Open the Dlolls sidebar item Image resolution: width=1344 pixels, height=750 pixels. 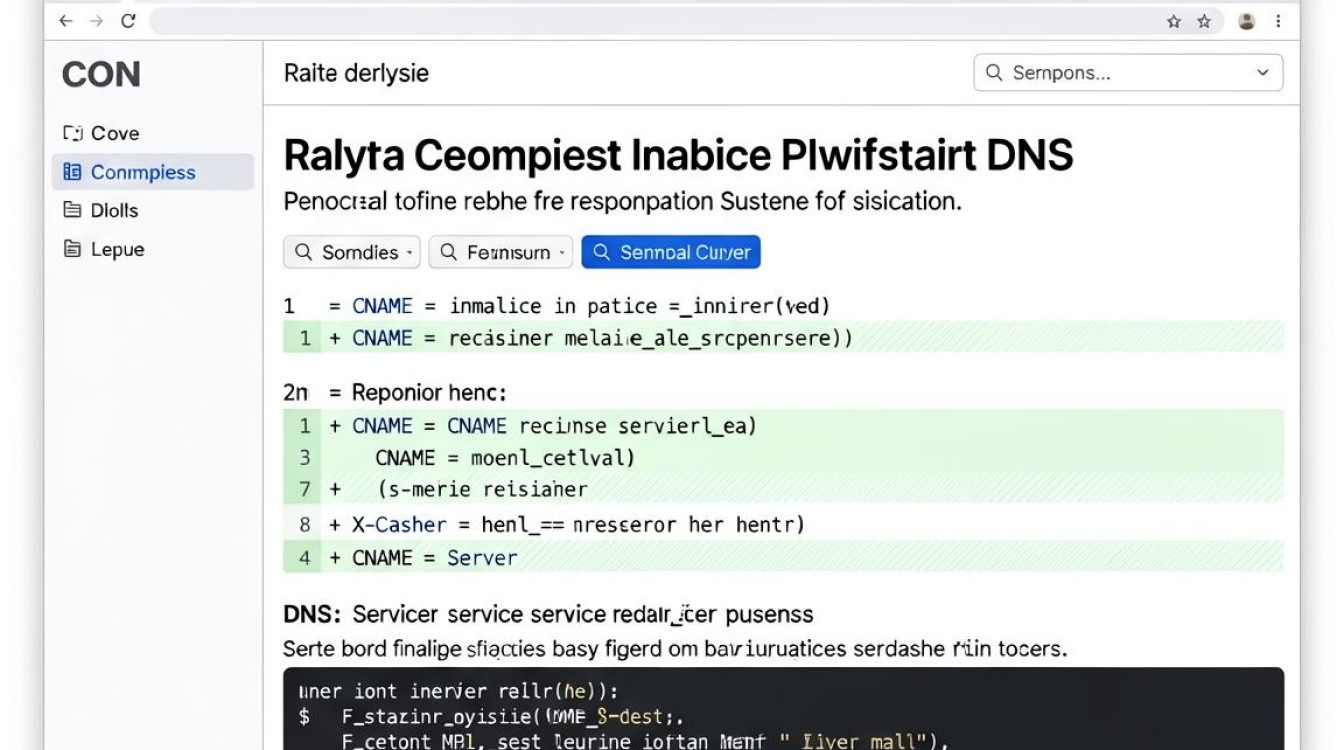click(x=153, y=210)
